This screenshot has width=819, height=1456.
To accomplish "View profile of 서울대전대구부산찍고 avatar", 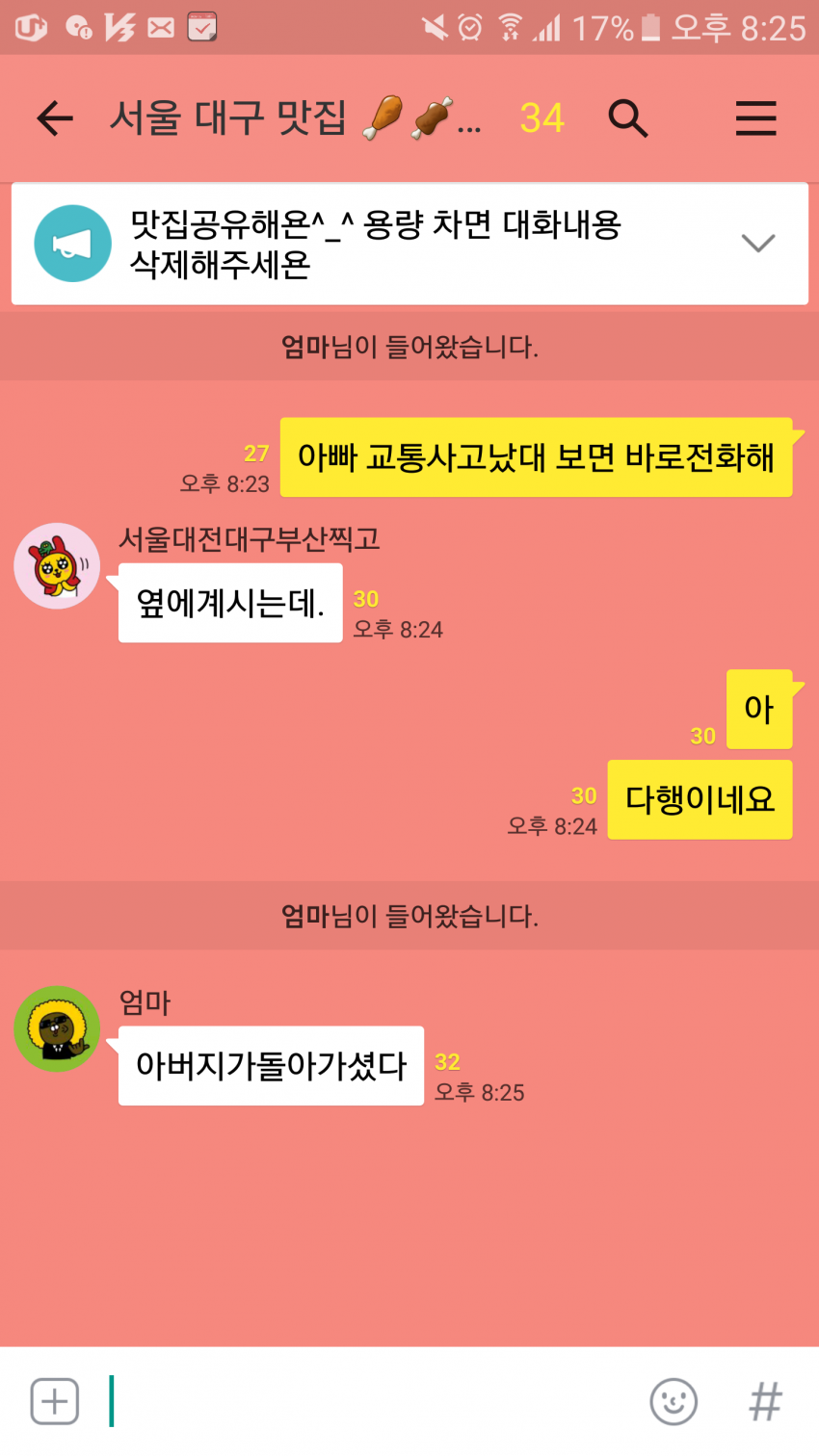I will [57, 566].
